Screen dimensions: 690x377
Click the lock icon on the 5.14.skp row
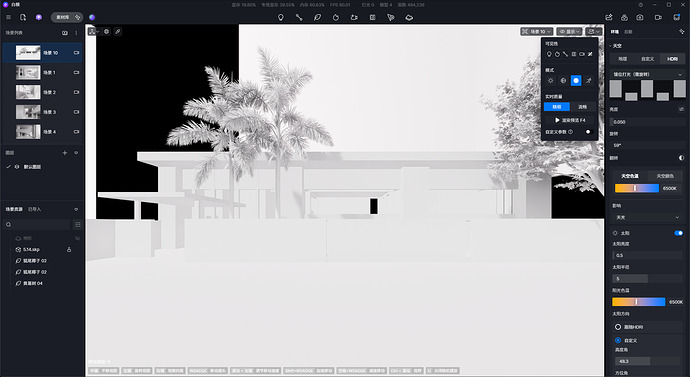69,249
